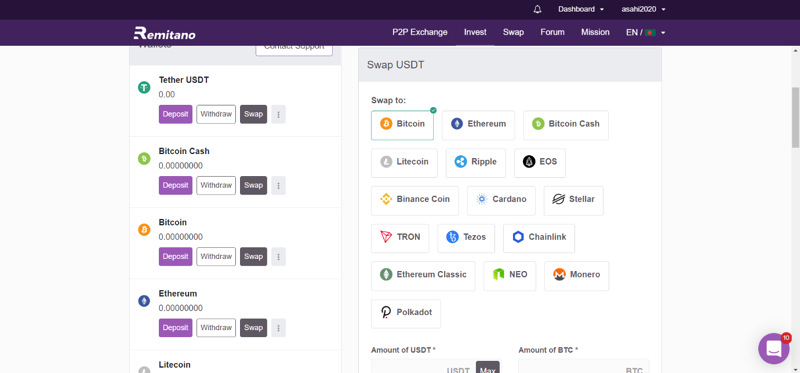Pick Binance Coin to swap to
This screenshot has height=373, width=800.
click(415, 201)
